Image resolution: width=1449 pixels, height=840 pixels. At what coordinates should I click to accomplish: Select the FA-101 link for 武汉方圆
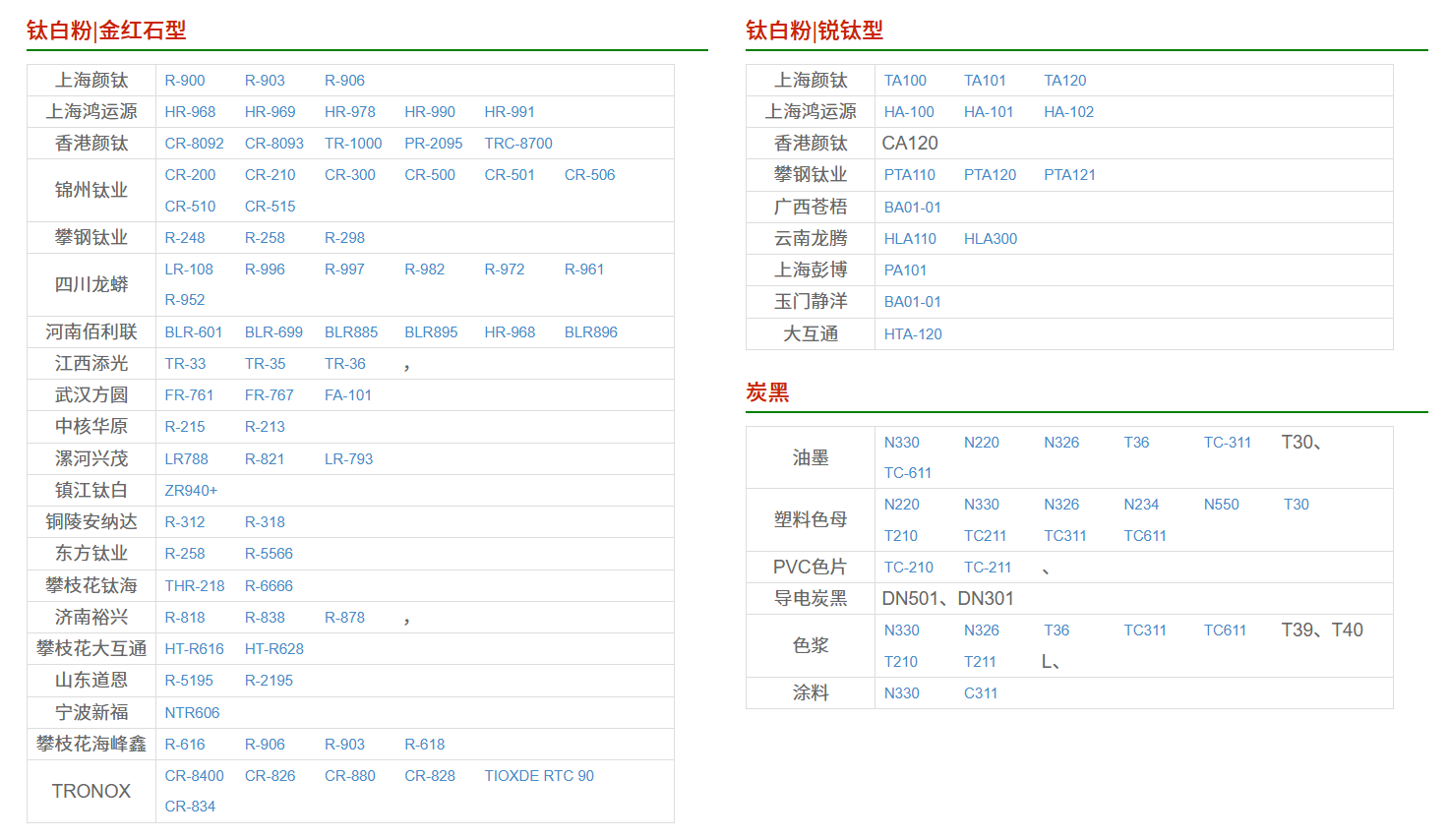pyautogui.click(x=348, y=395)
